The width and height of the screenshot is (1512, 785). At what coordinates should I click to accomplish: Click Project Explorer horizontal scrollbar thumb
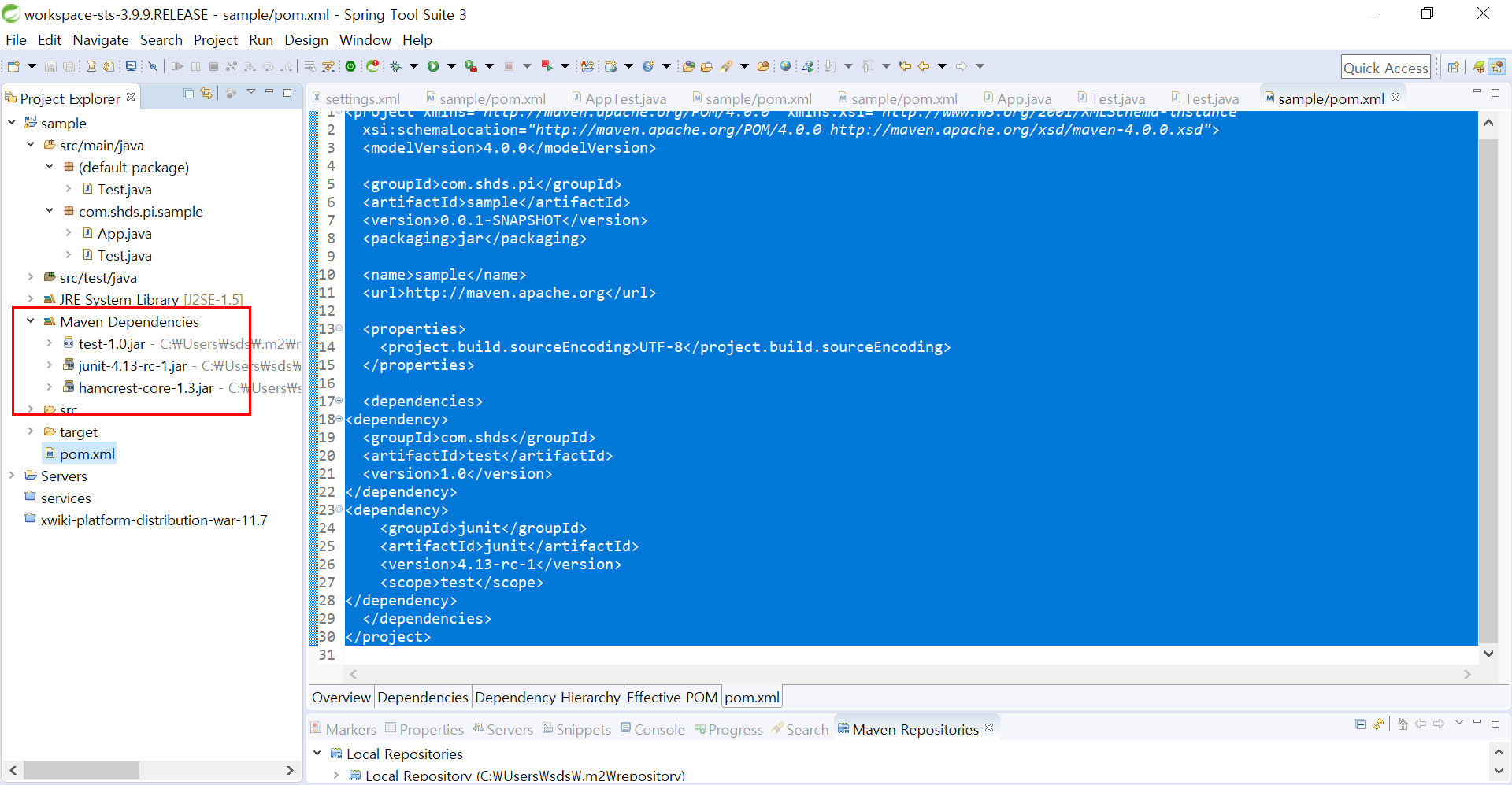(x=81, y=769)
